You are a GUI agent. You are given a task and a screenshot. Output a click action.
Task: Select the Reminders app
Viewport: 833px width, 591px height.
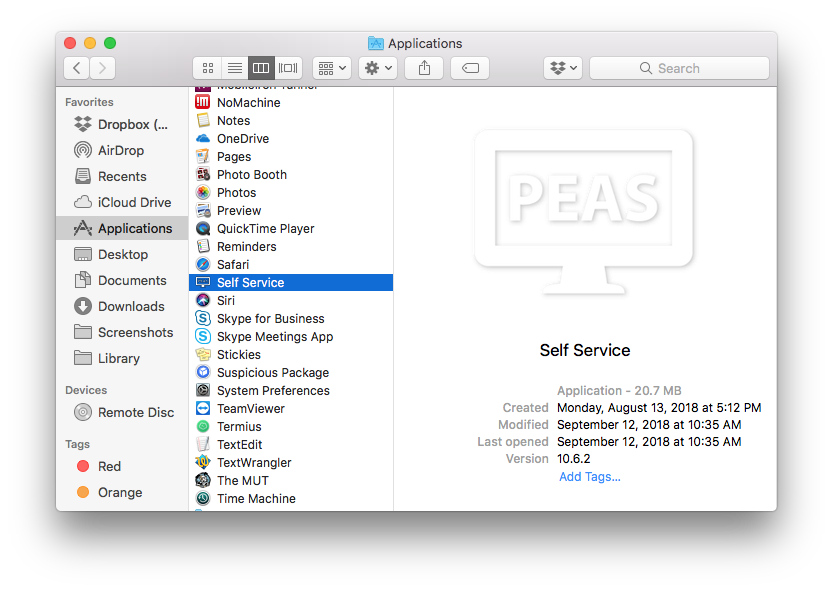click(291, 247)
